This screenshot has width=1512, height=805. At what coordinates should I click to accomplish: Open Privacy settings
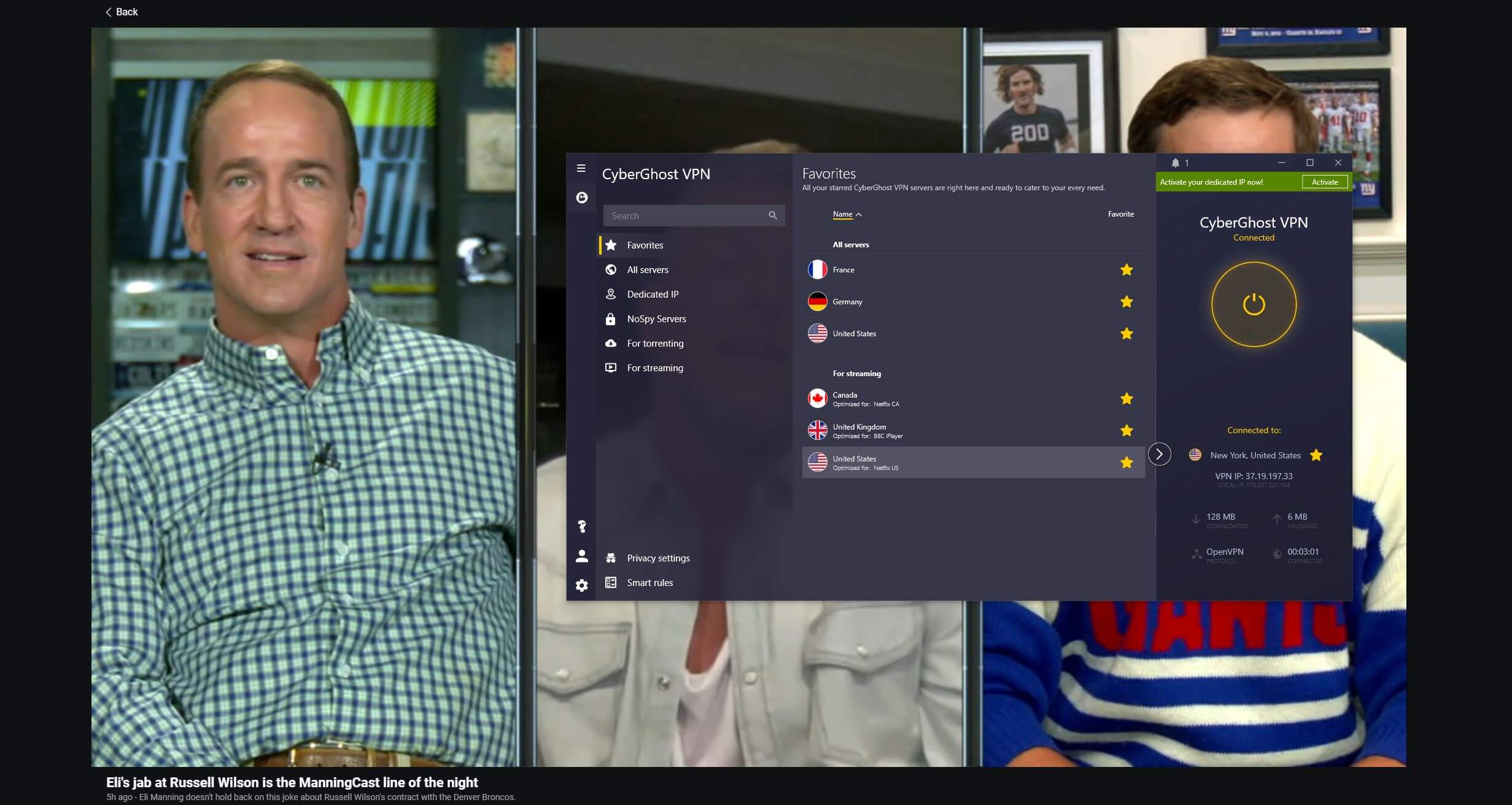pyautogui.click(x=658, y=558)
